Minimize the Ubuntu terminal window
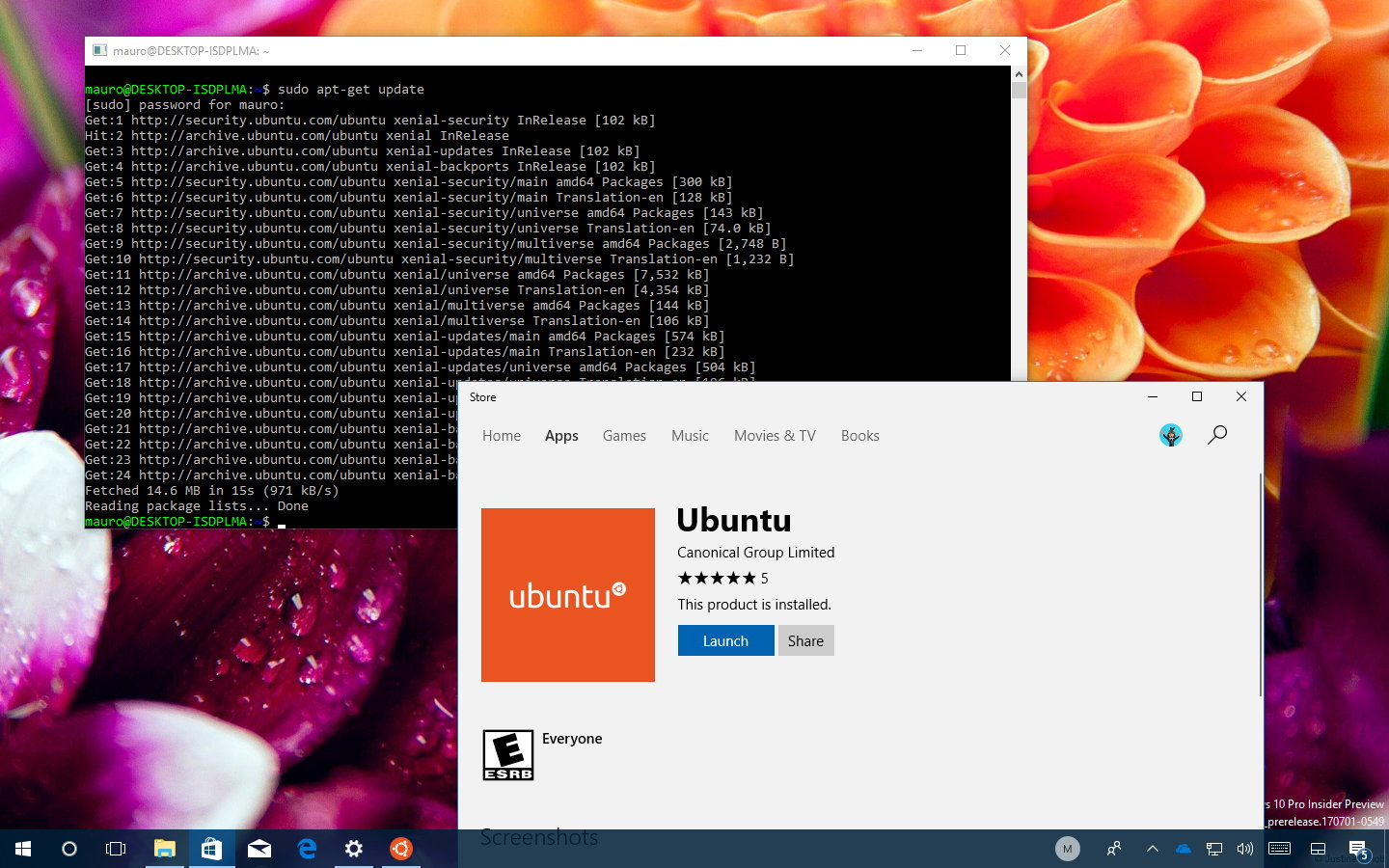The image size is (1389, 868). pos(917,50)
